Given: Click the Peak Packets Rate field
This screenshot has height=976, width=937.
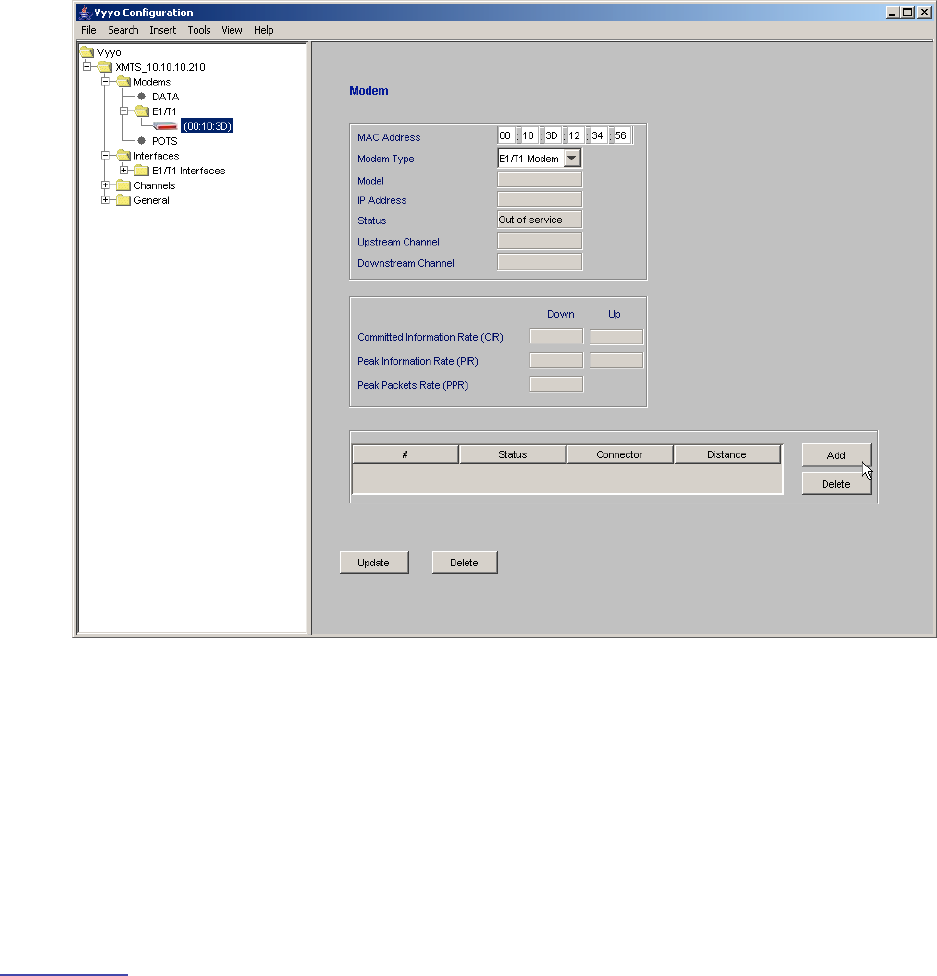Looking at the screenshot, I should point(556,384).
